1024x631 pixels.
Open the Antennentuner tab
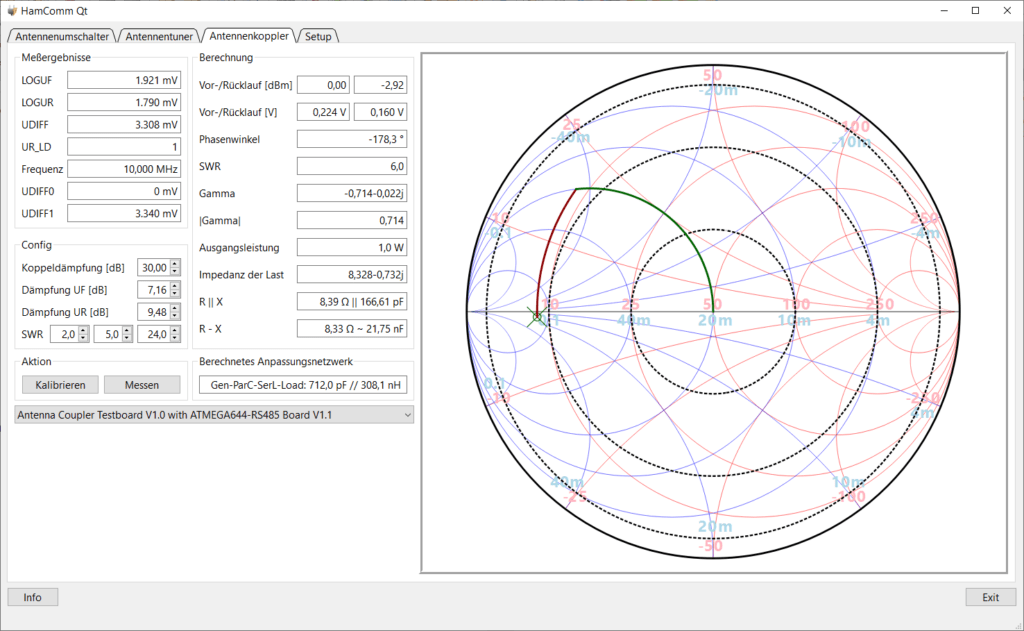(x=159, y=37)
